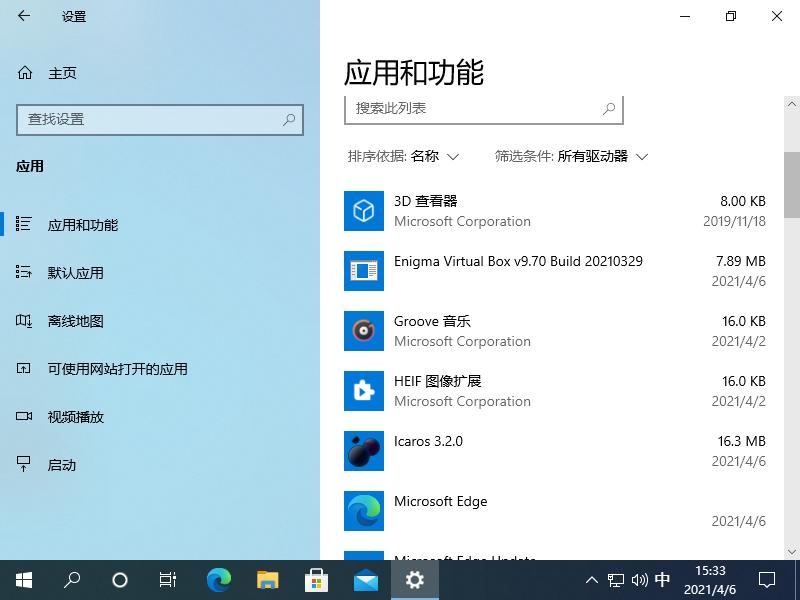Select the 3D 查看器 entry name
Viewport: 800px width, 600px height.
tap(426, 201)
